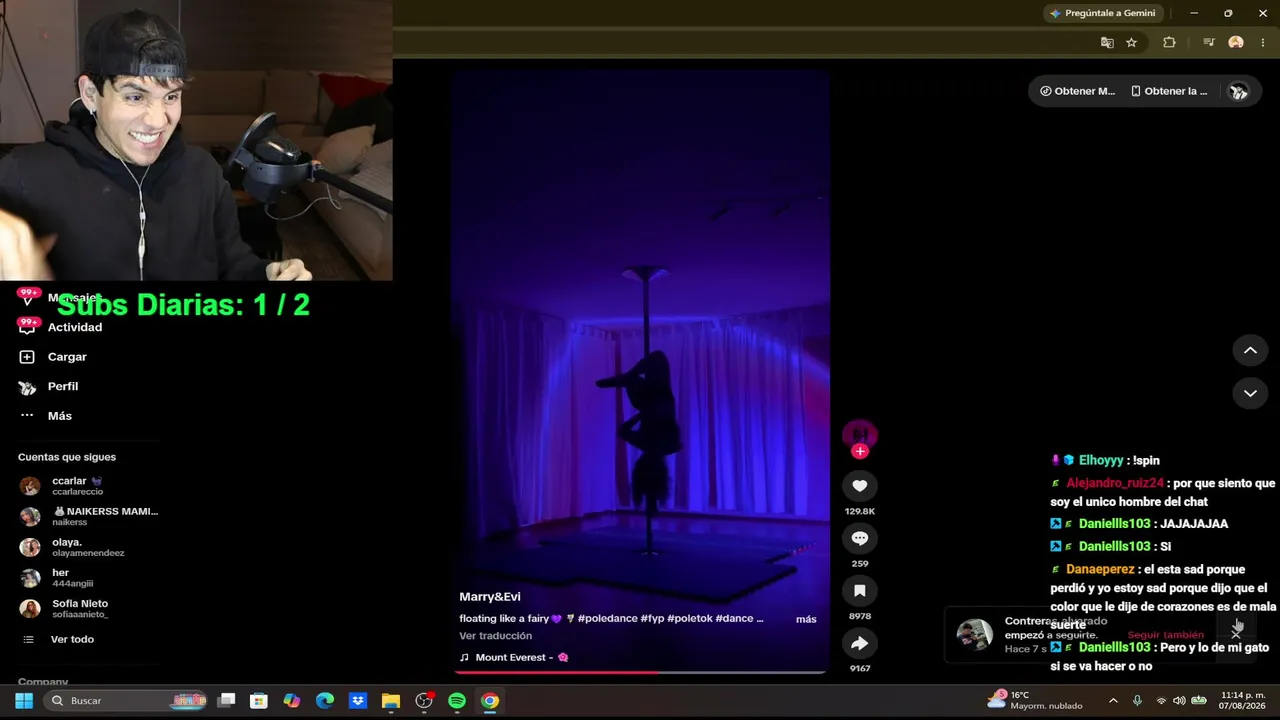This screenshot has height=720, width=1280.
Task: Click the translate page icon
Action: point(1107,43)
